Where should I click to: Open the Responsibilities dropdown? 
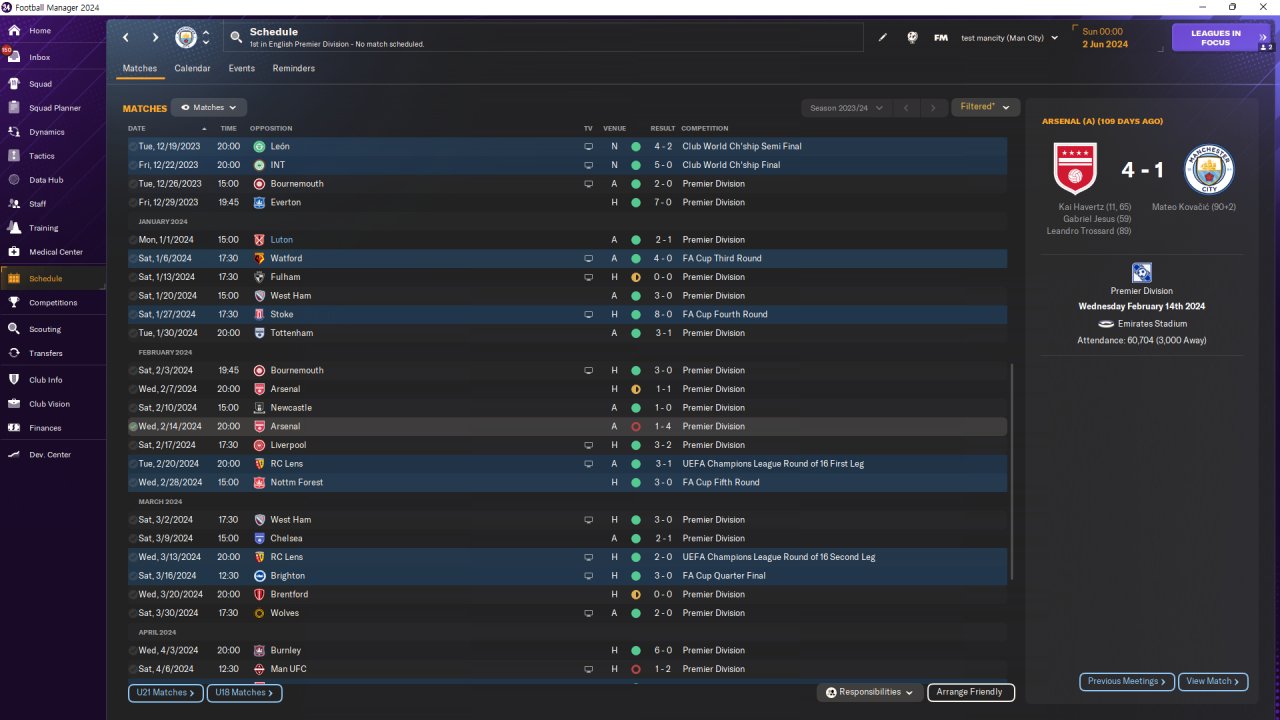point(870,692)
